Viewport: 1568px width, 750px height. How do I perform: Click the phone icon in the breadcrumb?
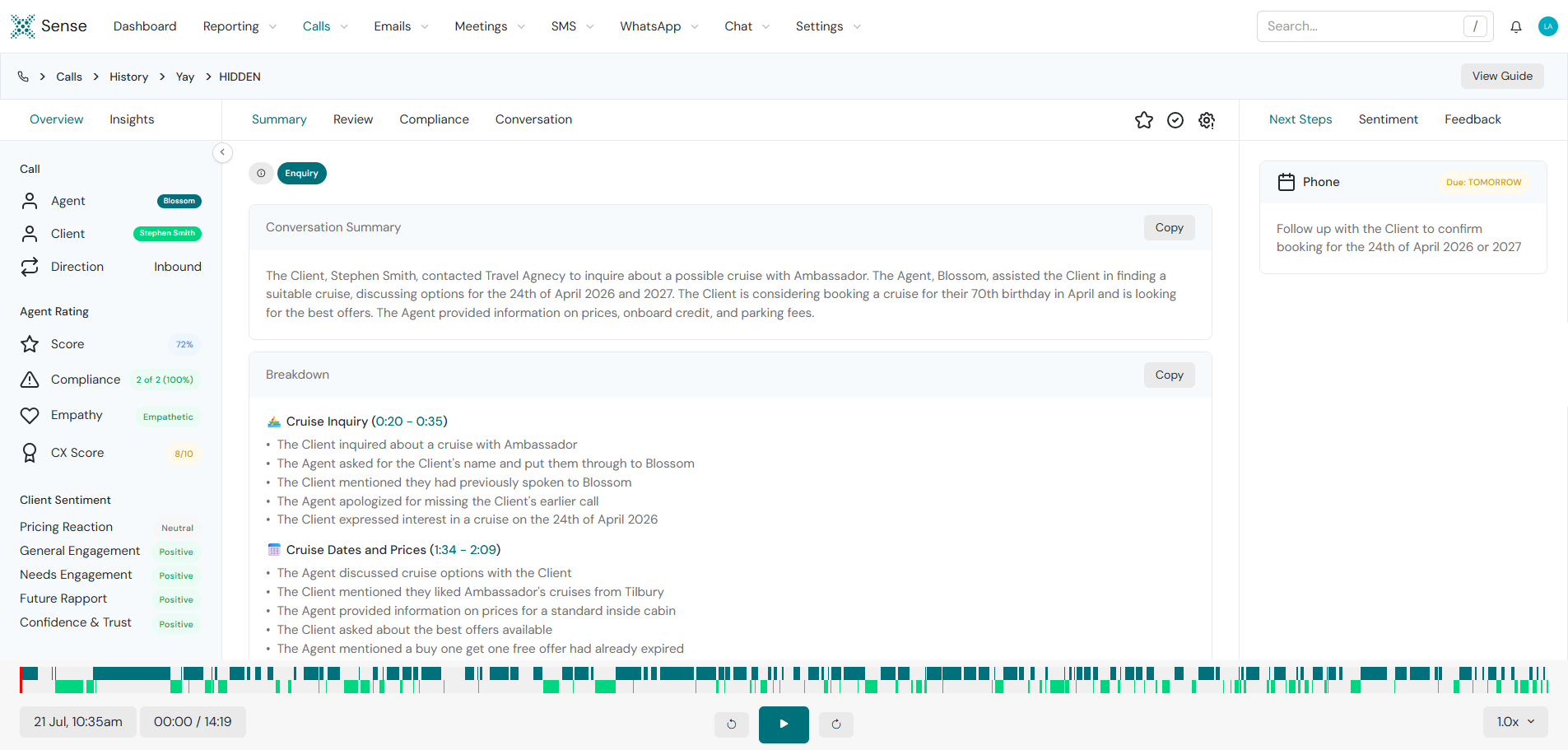[24, 77]
